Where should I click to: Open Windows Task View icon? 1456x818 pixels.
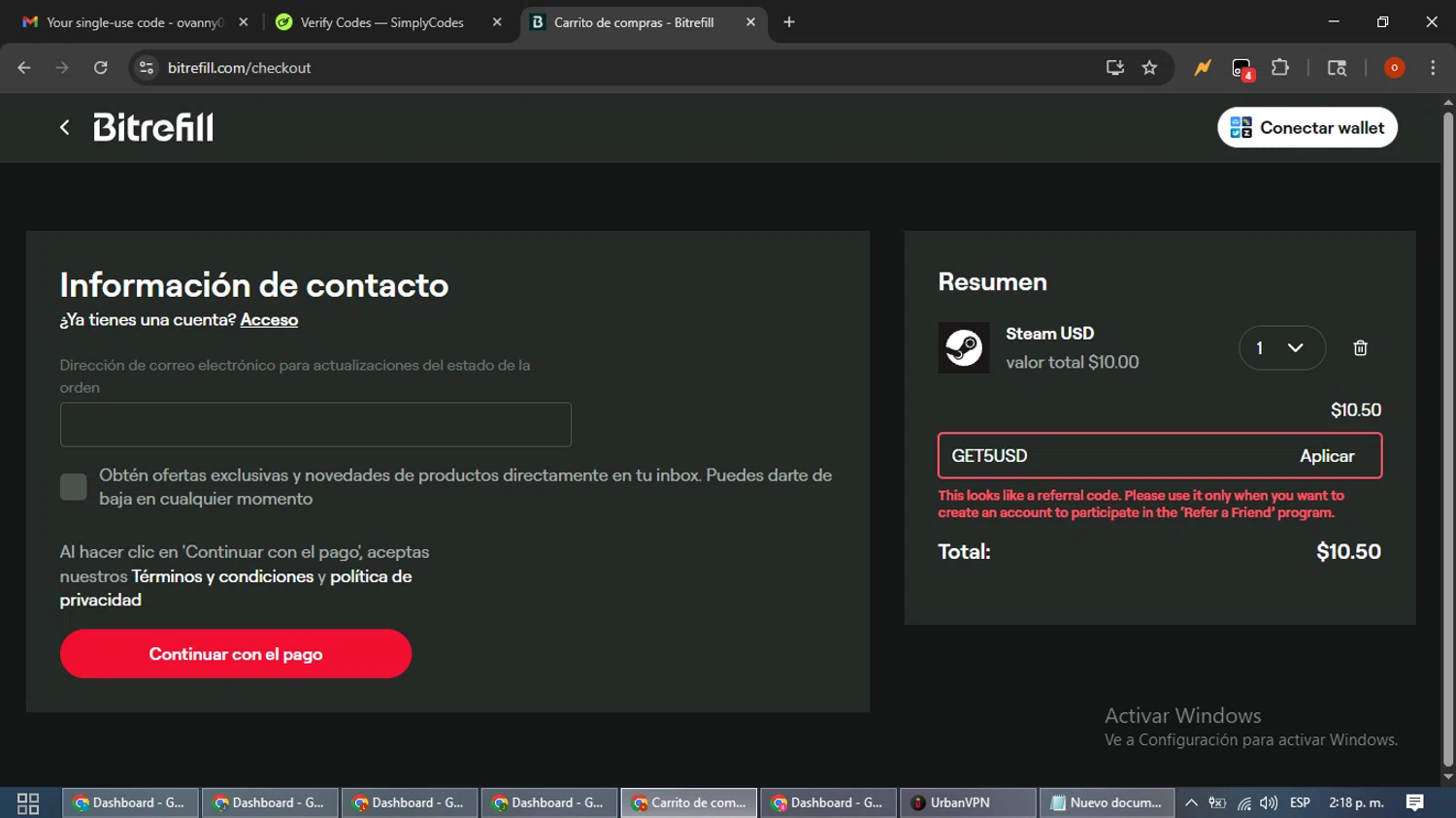pyautogui.click(x=28, y=802)
